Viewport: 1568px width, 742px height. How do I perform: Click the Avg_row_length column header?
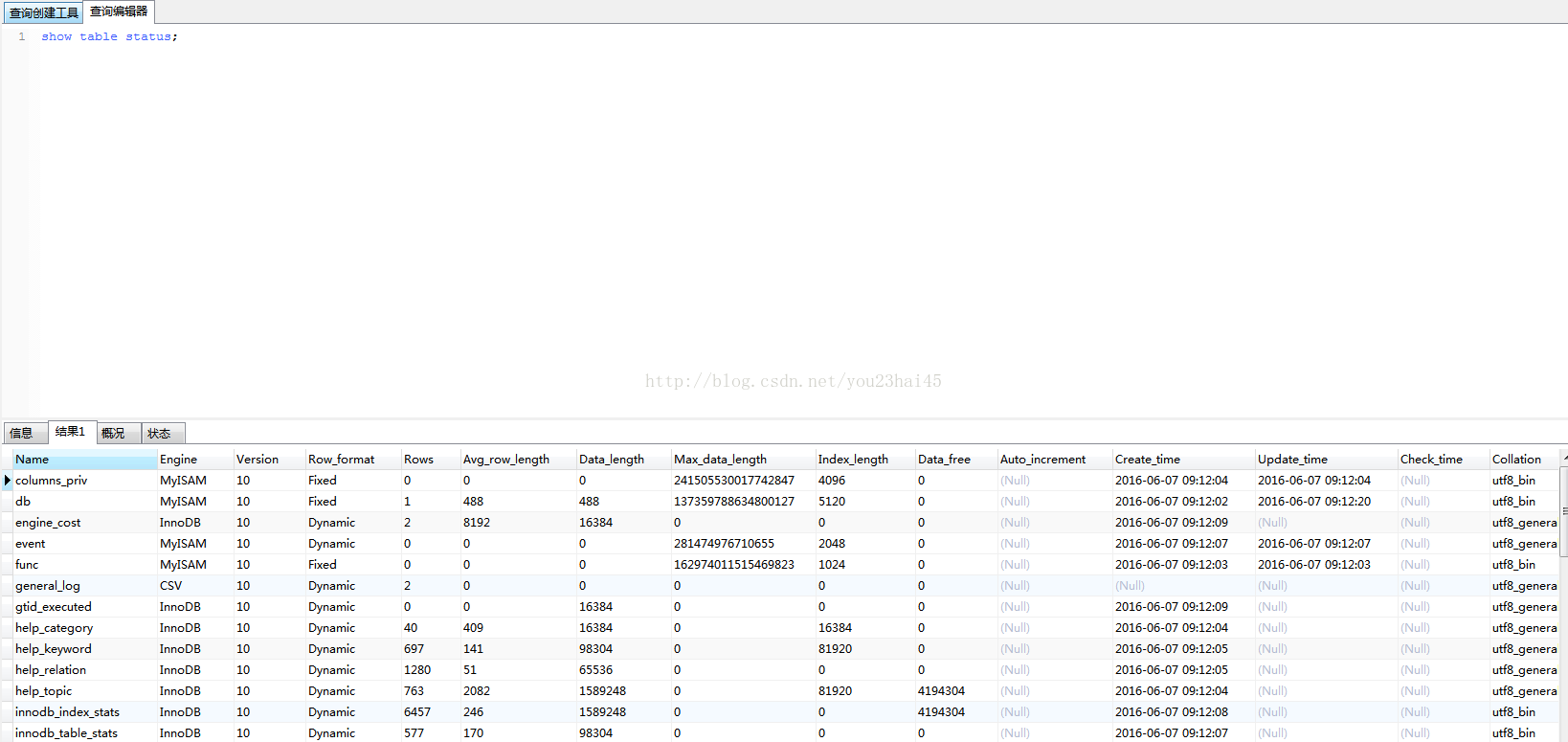[x=518, y=460]
